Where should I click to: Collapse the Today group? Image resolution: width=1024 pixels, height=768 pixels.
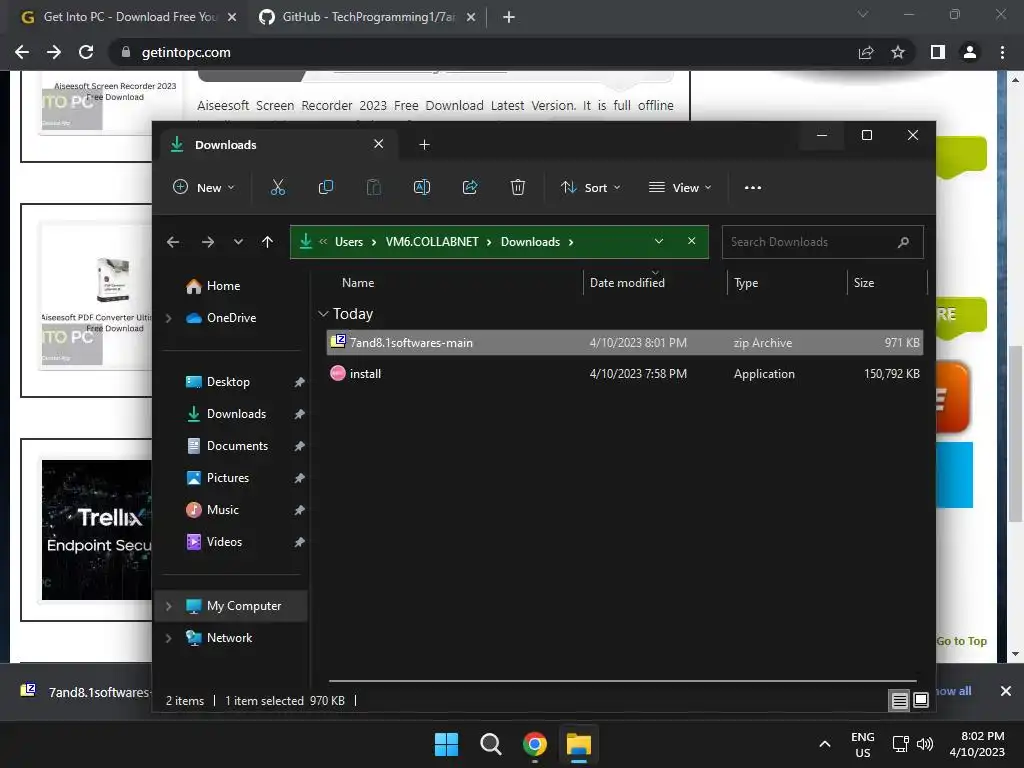[x=323, y=314]
